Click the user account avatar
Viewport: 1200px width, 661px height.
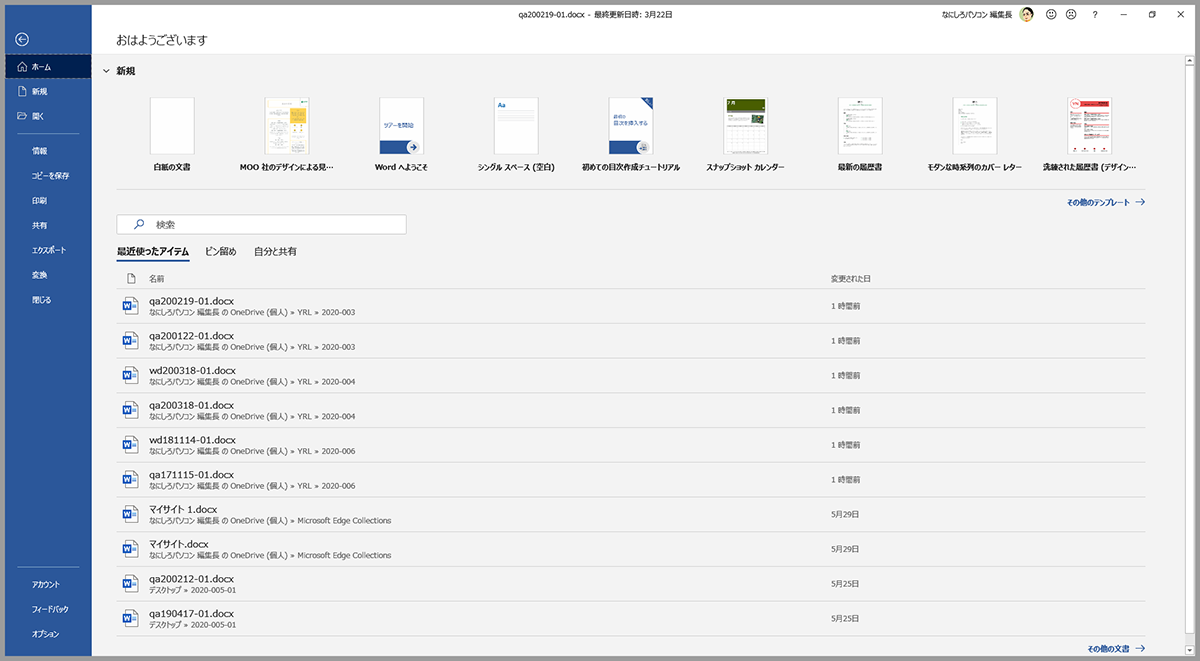(x=1027, y=14)
